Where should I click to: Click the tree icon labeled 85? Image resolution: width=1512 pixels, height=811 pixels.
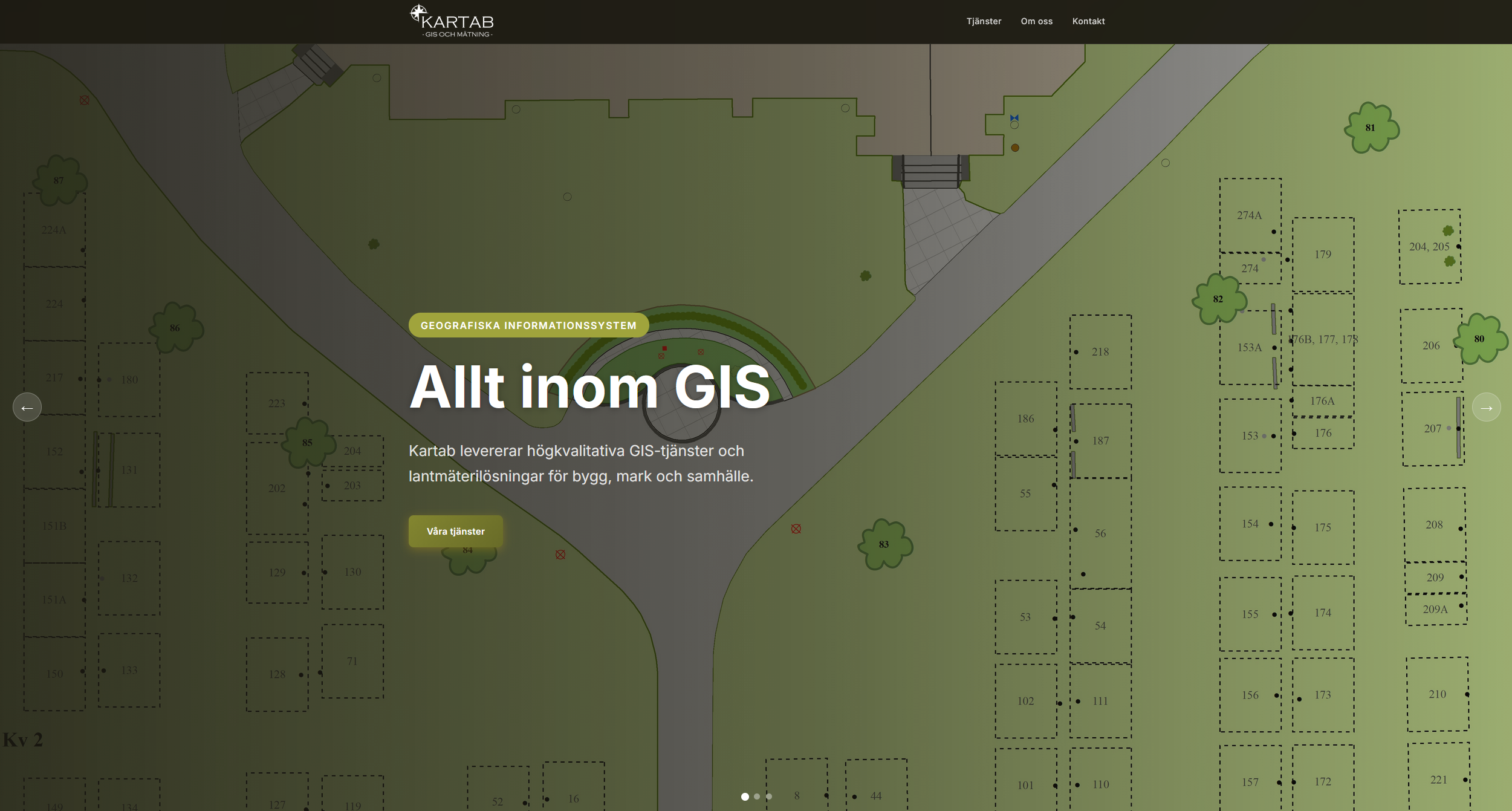click(308, 443)
